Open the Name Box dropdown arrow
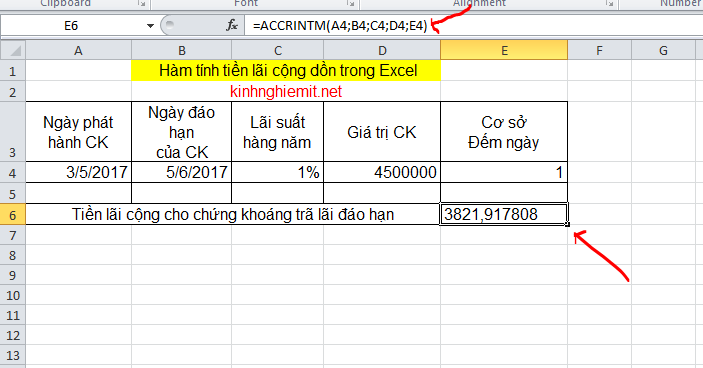The height and width of the screenshot is (368, 703). [x=150, y=26]
